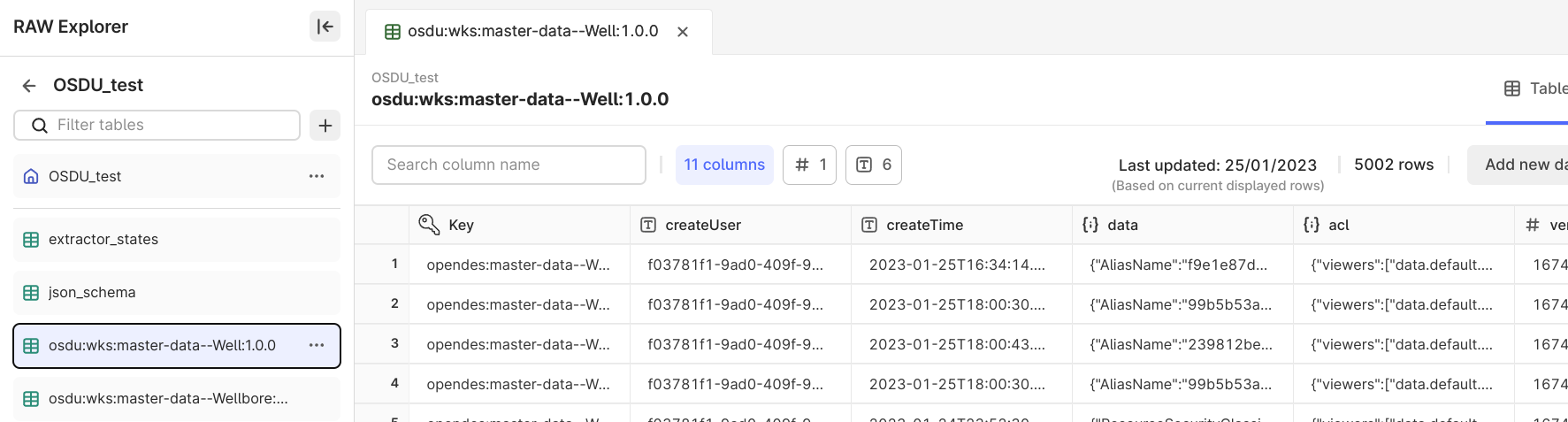Sort by the Key column header
Viewport: 1568px width, 422px height.
[519, 225]
